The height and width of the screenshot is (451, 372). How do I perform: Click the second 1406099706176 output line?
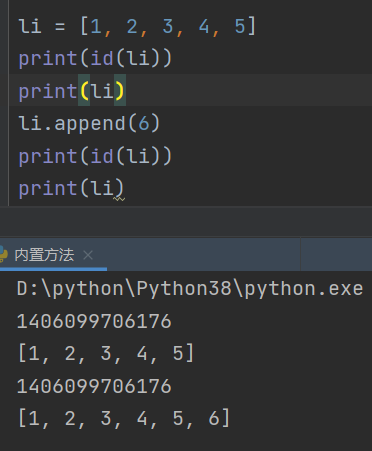coord(94,386)
